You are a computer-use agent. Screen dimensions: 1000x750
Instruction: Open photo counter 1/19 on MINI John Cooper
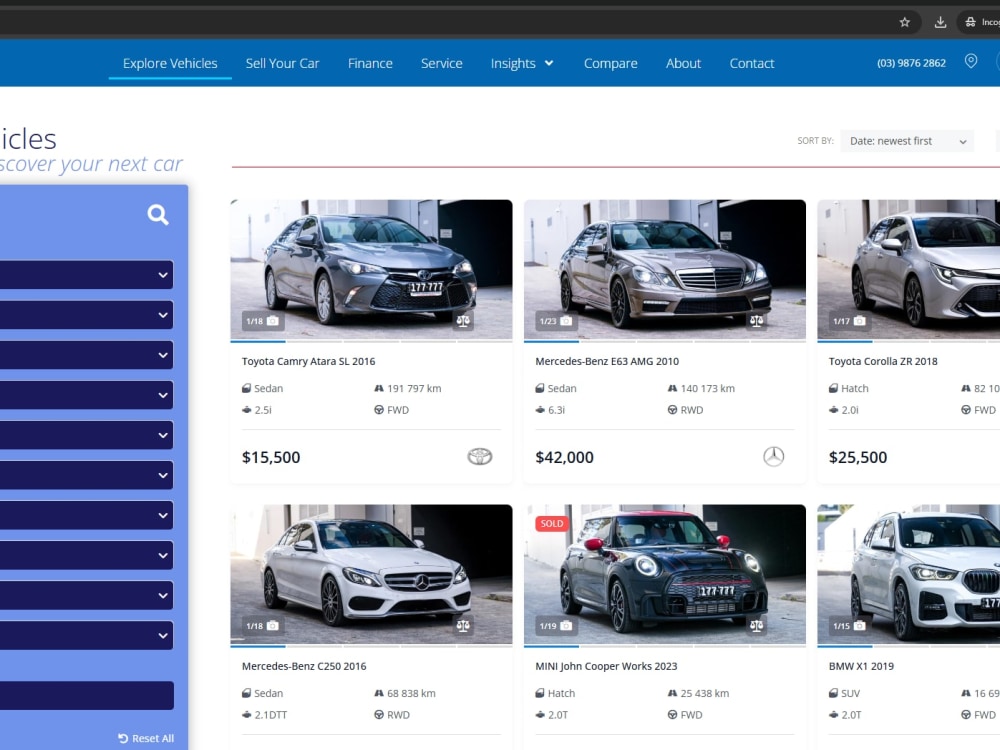coord(555,626)
